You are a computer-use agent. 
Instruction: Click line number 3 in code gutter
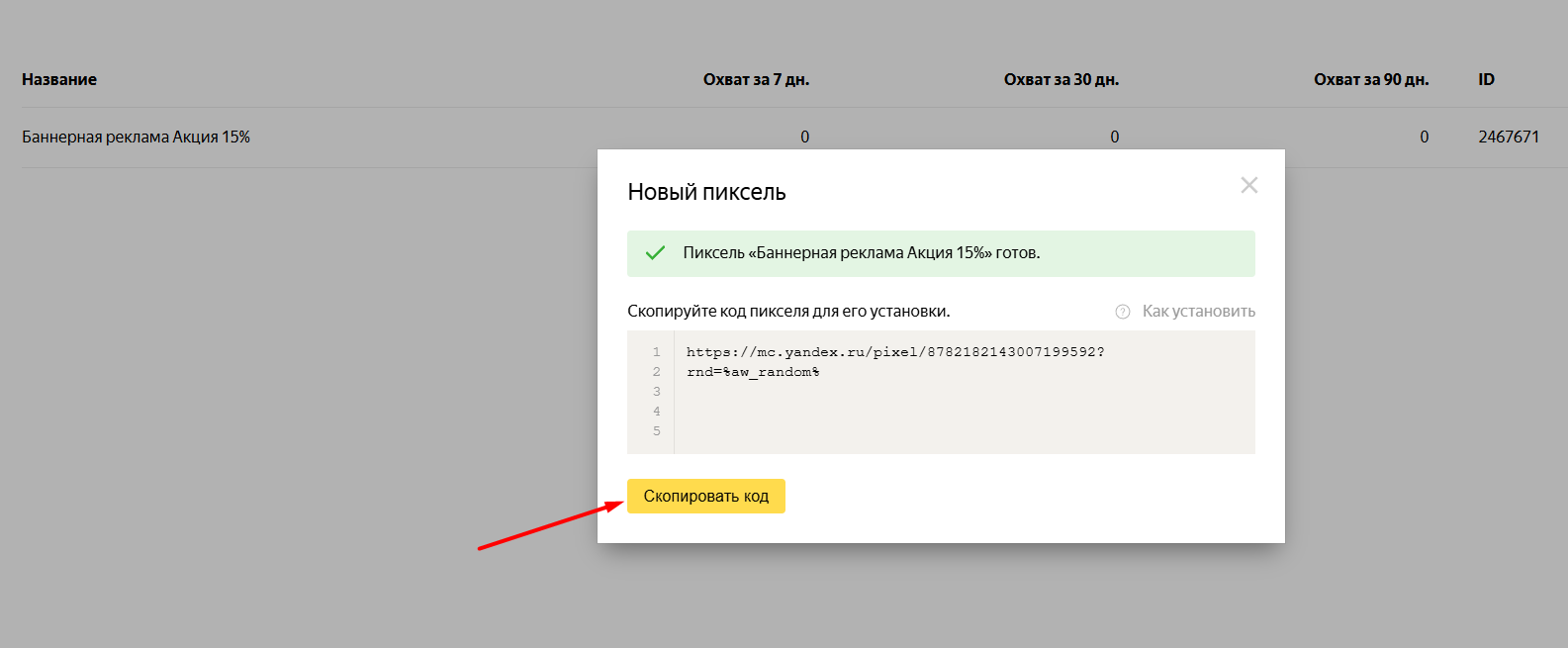[656, 392]
